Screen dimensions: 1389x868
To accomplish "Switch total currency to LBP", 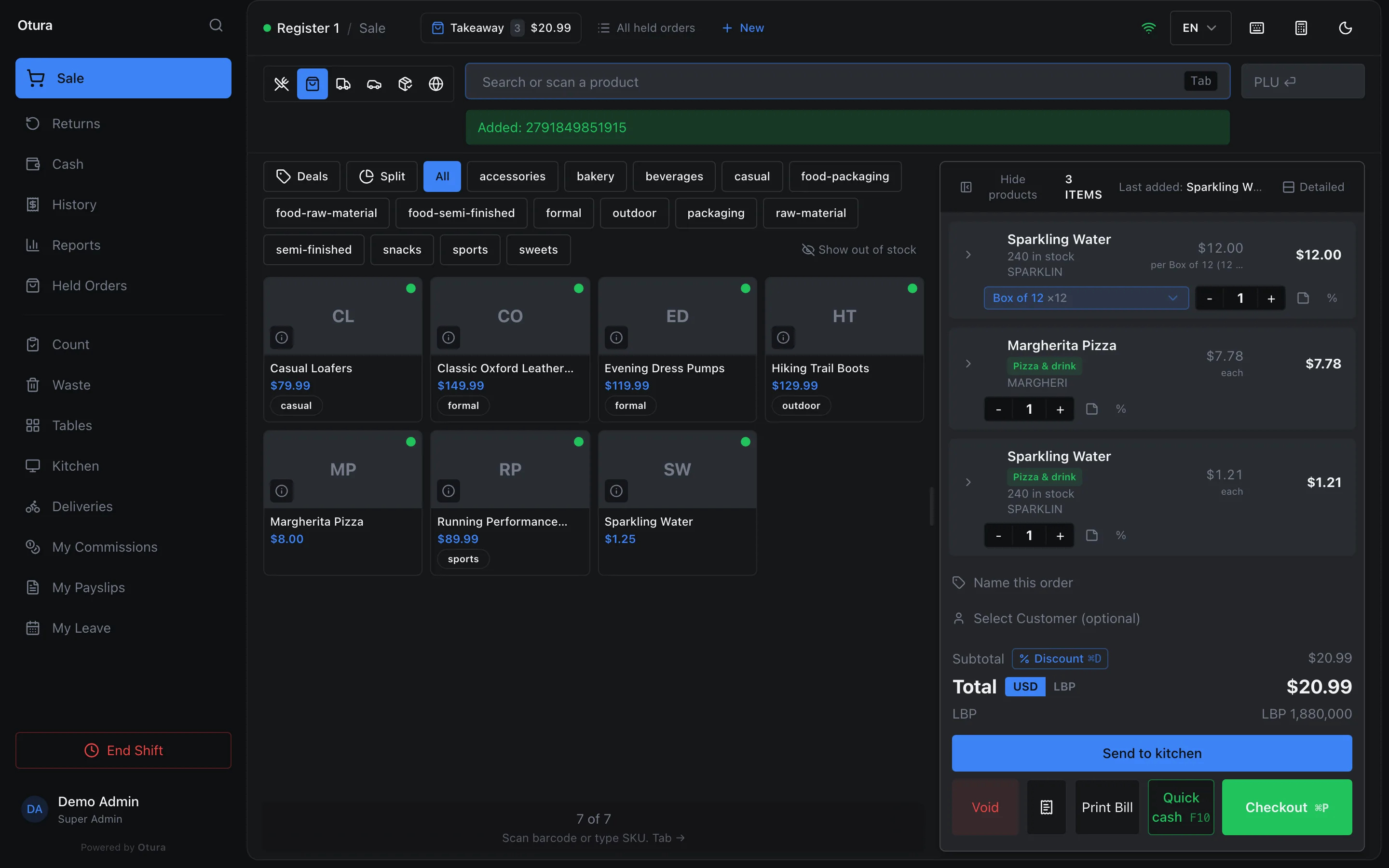I will tap(1064, 687).
